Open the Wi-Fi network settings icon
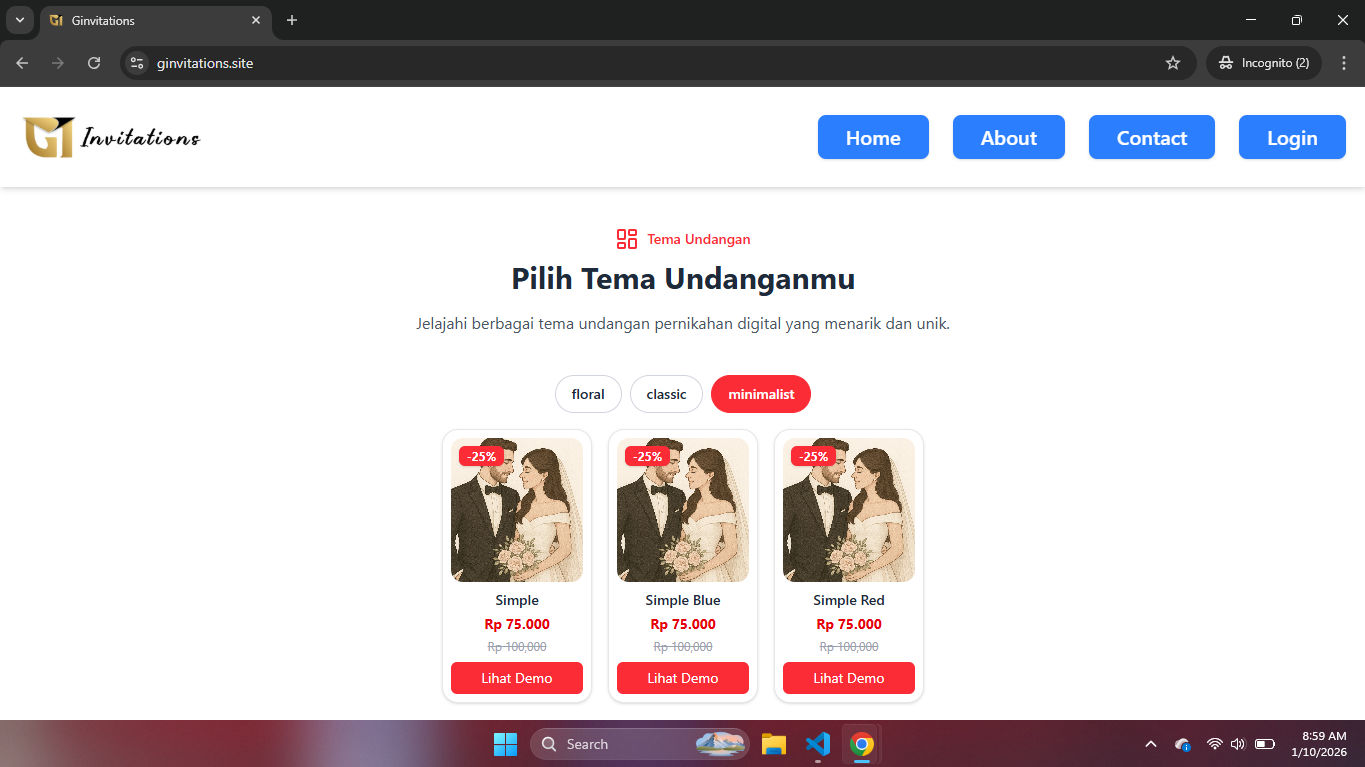 coord(1215,744)
